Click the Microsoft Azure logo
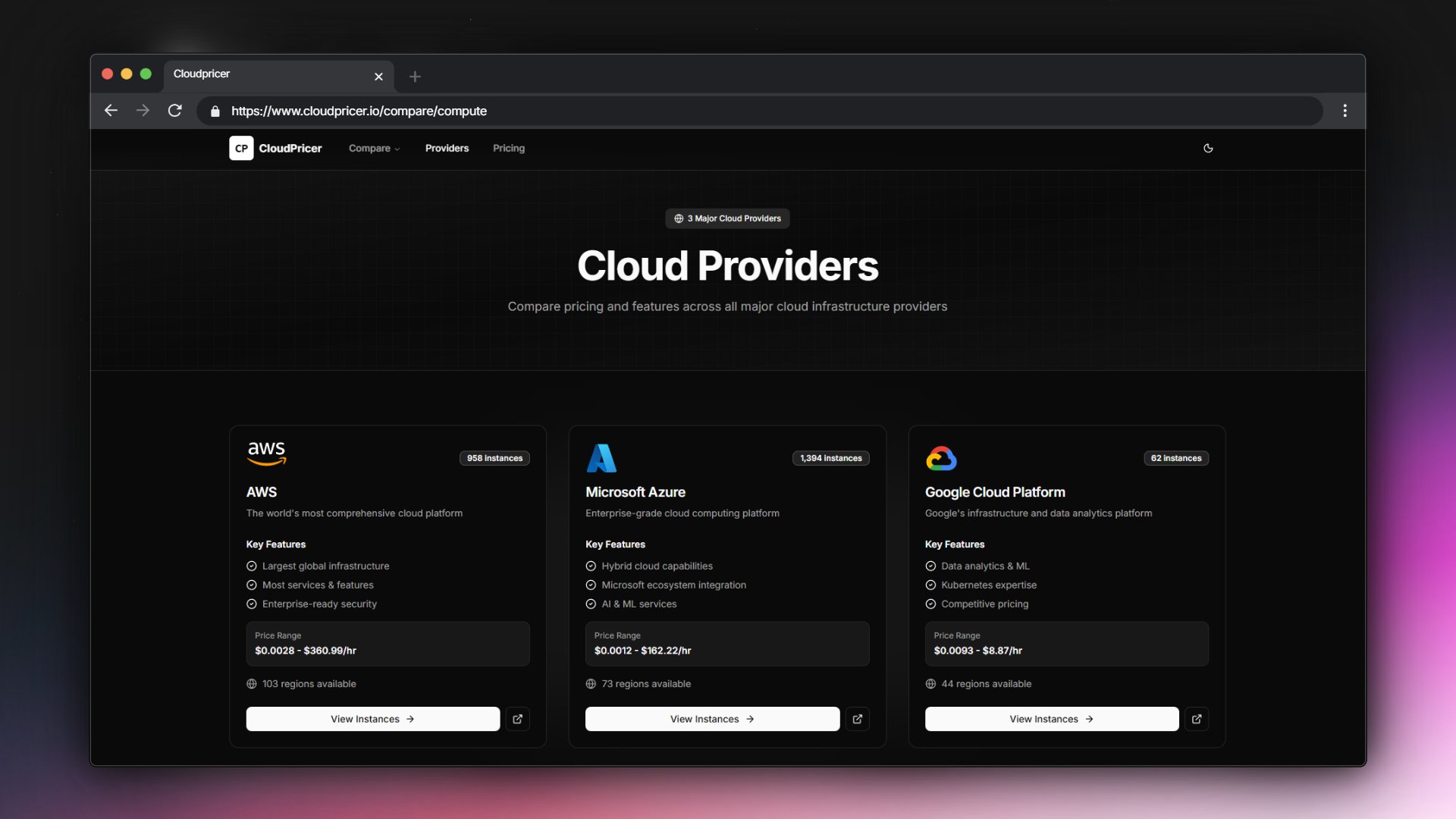1456x819 pixels. point(601,457)
